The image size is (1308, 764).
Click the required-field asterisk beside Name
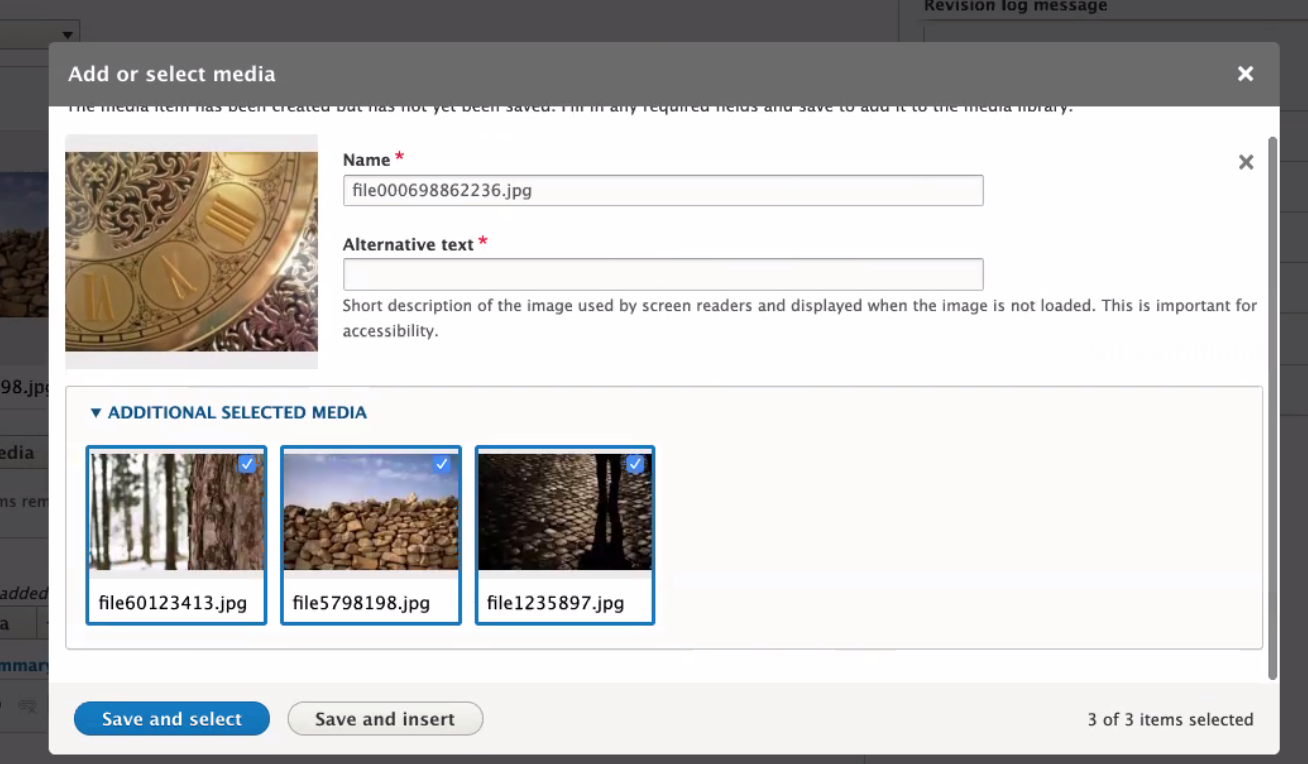pyautogui.click(x=399, y=155)
